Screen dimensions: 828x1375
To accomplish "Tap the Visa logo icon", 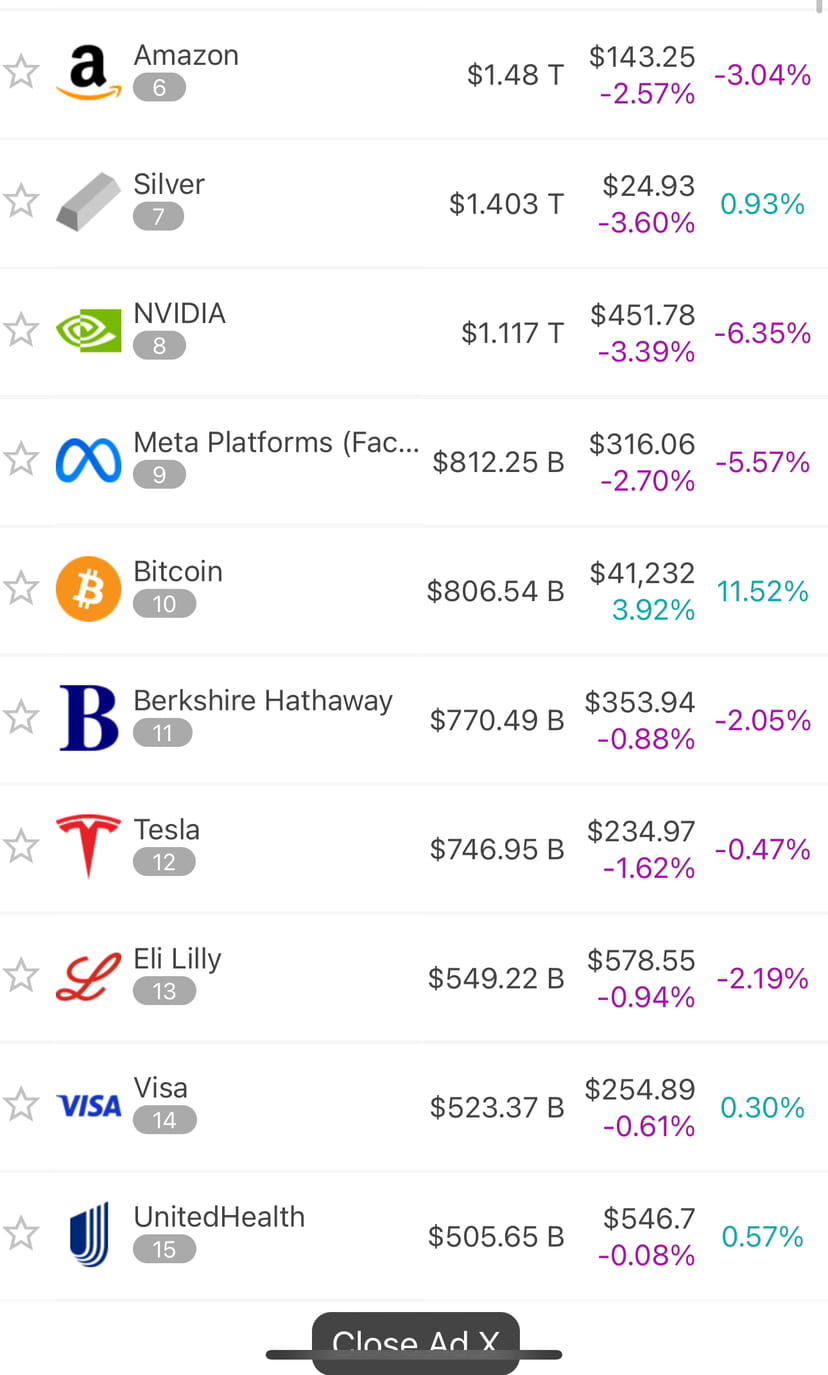I will [x=89, y=1106].
